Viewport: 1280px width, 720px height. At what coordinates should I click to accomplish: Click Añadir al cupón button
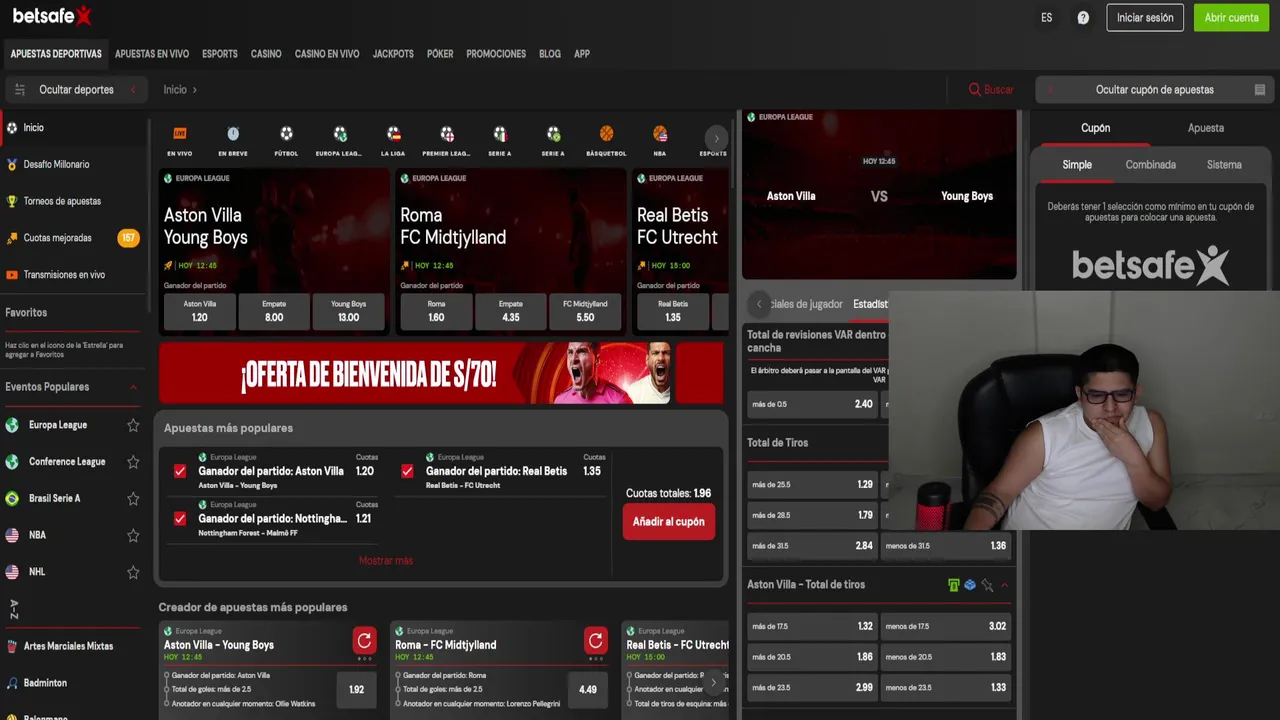(x=669, y=522)
